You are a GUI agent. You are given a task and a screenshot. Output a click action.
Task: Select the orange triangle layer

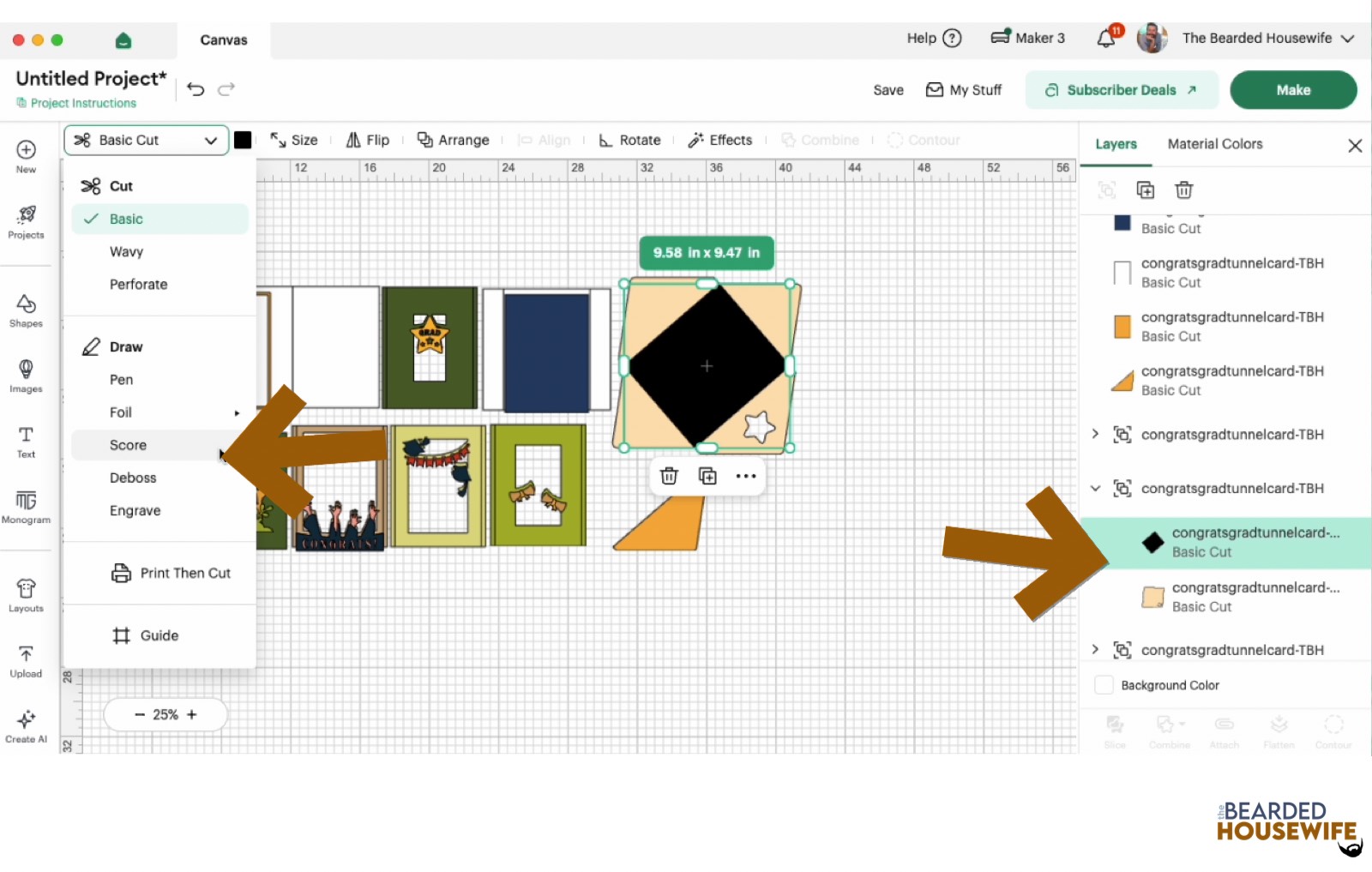(1225, 381)
